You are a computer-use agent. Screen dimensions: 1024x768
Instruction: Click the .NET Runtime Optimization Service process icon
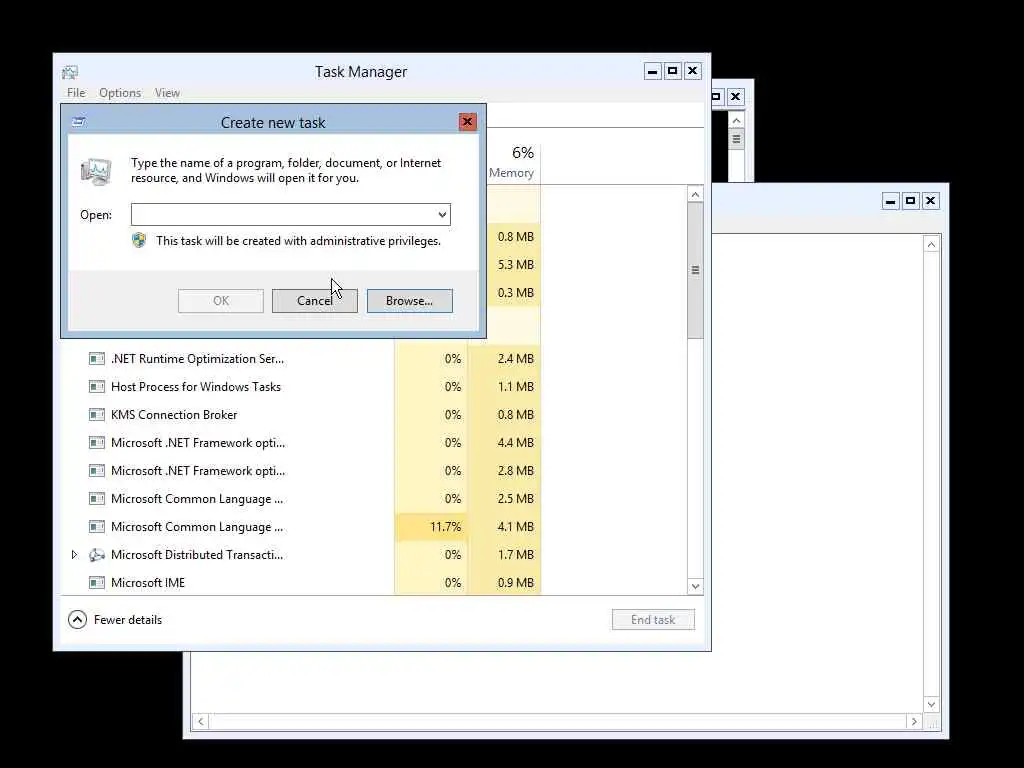[97, 359]
